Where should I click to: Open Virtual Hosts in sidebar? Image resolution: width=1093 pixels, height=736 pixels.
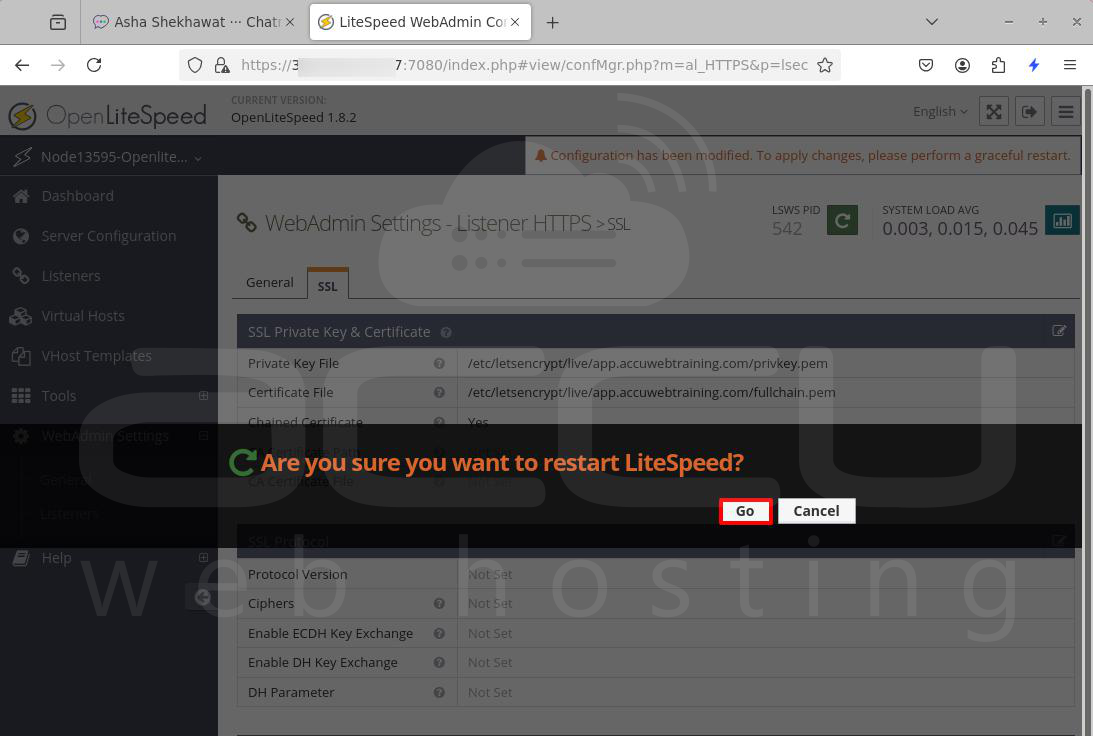click(x=83, y=316)
